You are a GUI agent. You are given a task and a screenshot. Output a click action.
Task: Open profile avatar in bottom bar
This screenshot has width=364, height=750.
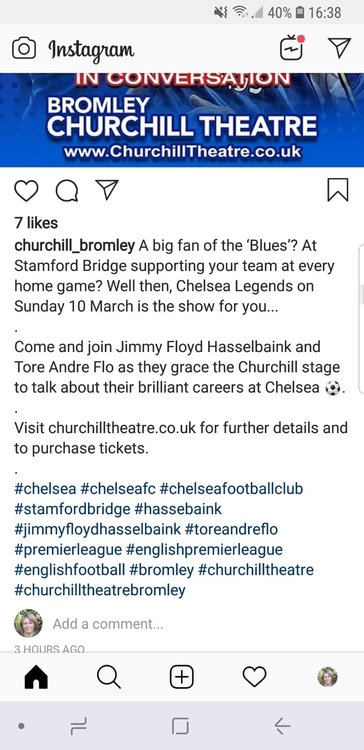328,677
